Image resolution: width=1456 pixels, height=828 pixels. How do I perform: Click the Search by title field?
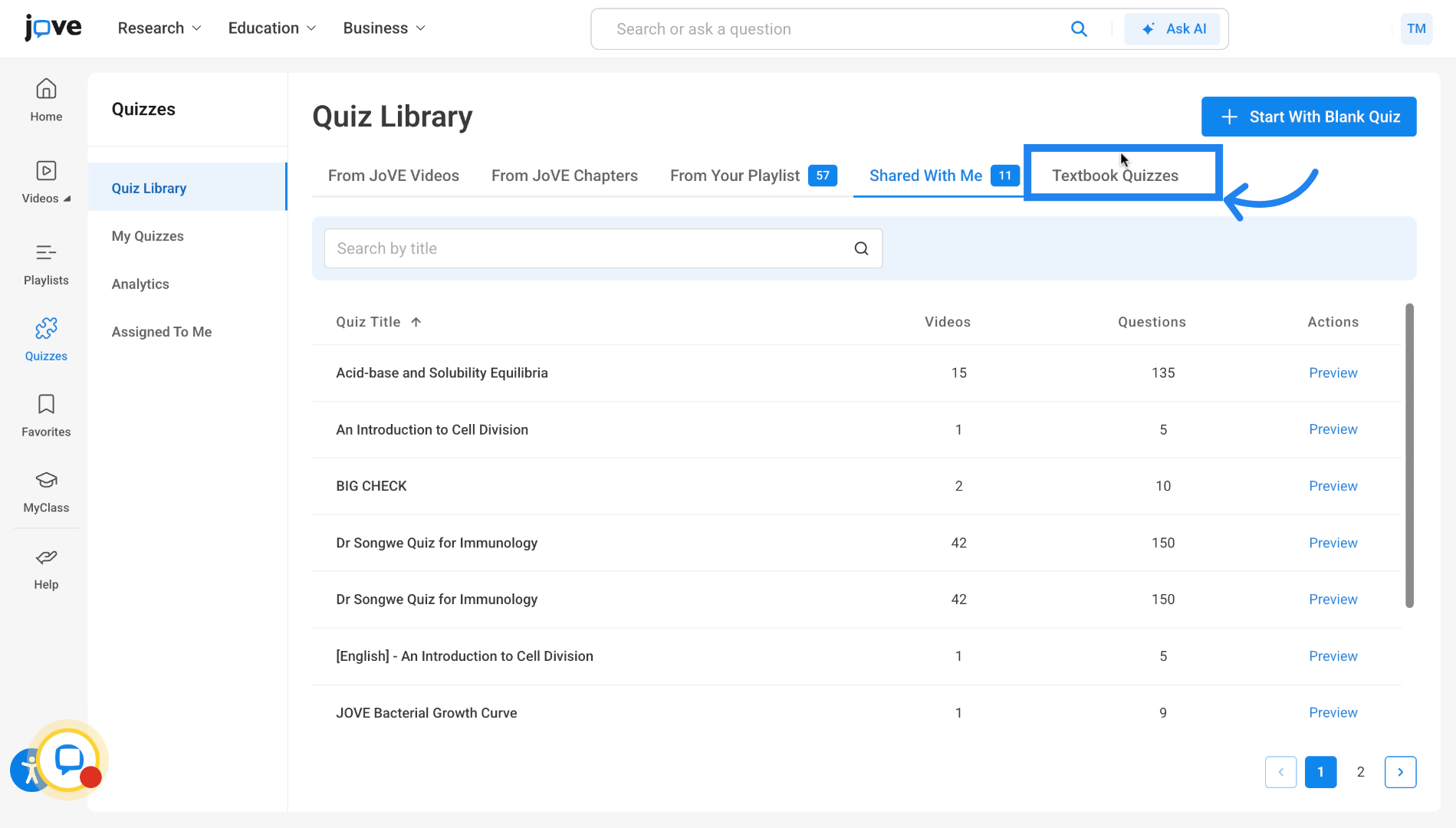point(587,248)
